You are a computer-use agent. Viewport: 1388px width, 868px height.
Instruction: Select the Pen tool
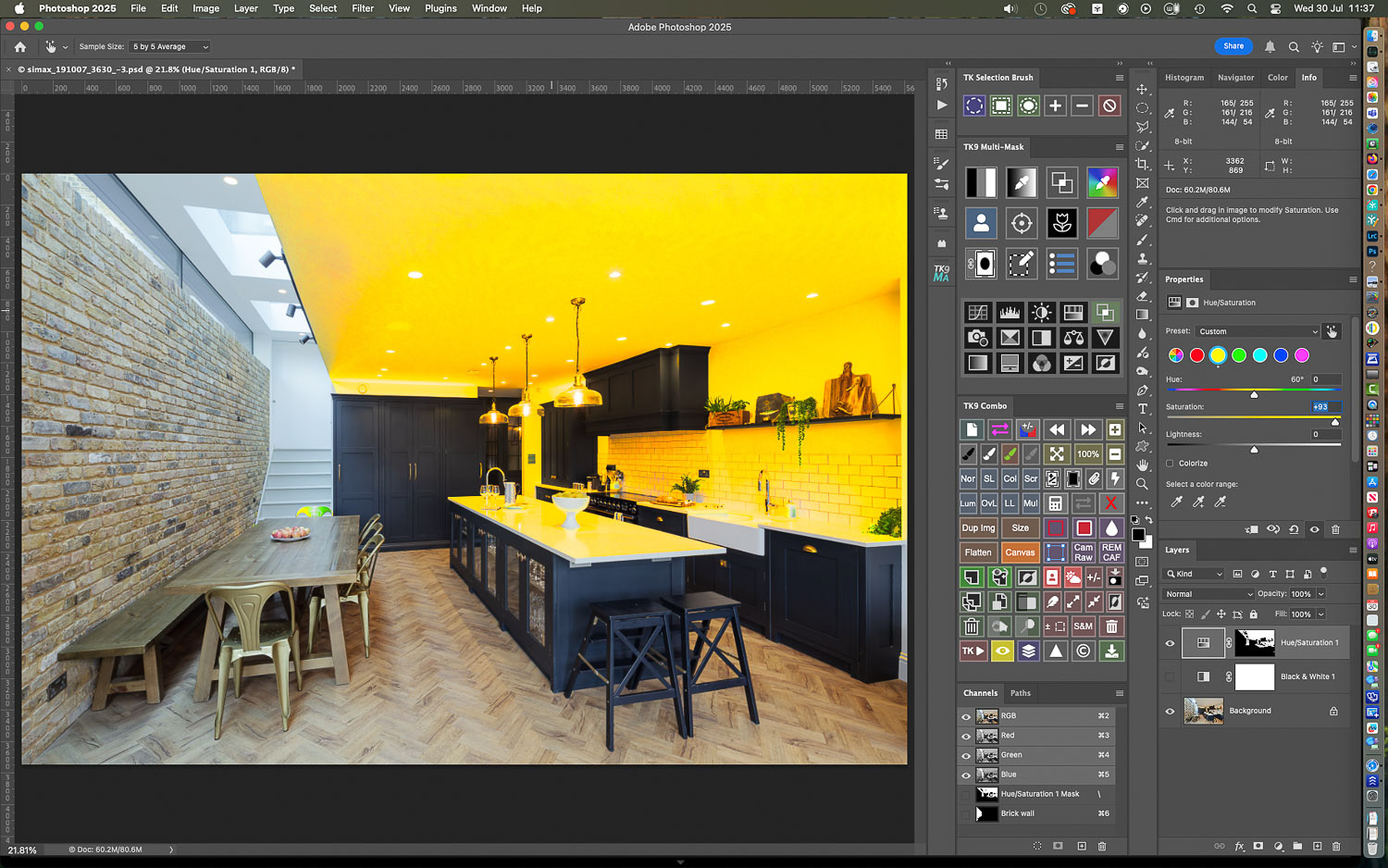point(1143,391)
